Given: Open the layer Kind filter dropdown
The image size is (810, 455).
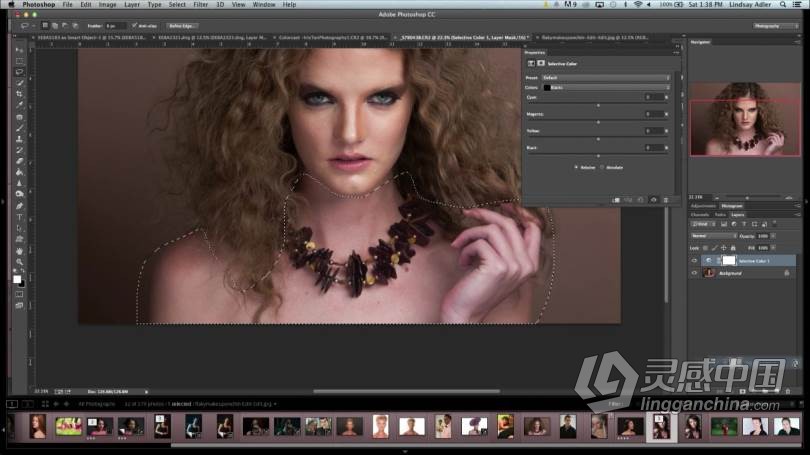Looking at the screenshot, I should [x=702, y=224].
